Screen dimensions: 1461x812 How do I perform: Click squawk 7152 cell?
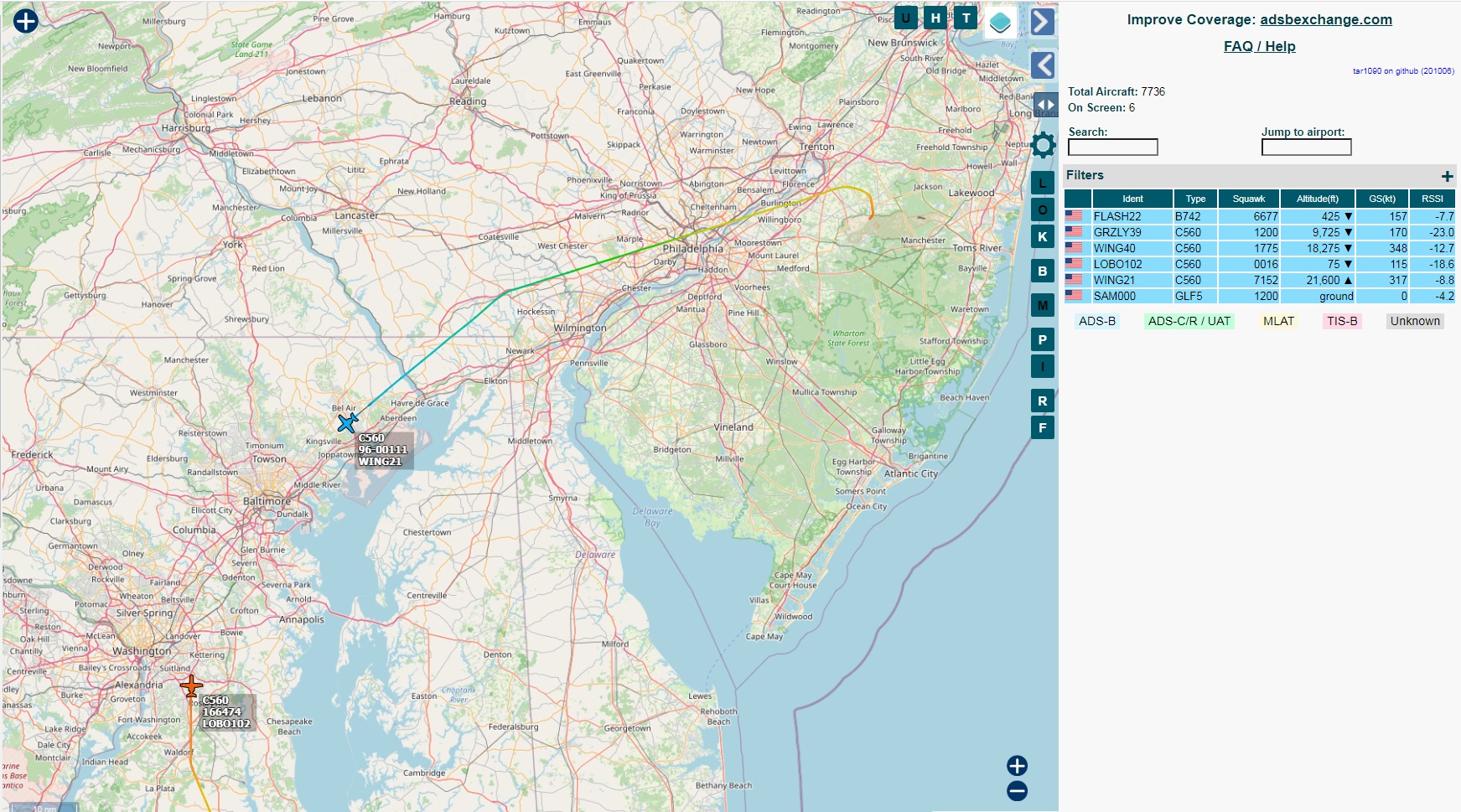click(1249, 280)
